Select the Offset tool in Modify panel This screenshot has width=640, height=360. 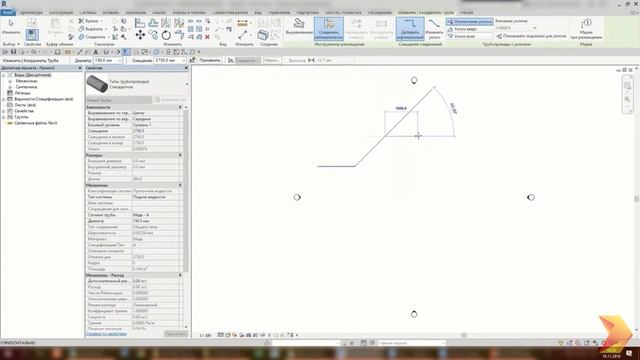(x=153, y=22)
